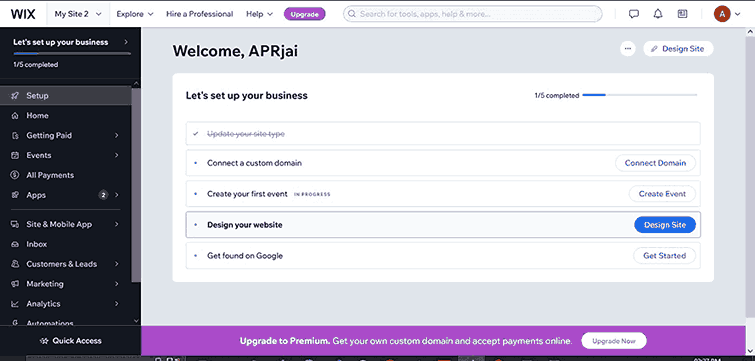Viewport: 755px width, 361px height.
Task: Click the user avatar A
Action: tap(721, 14)
